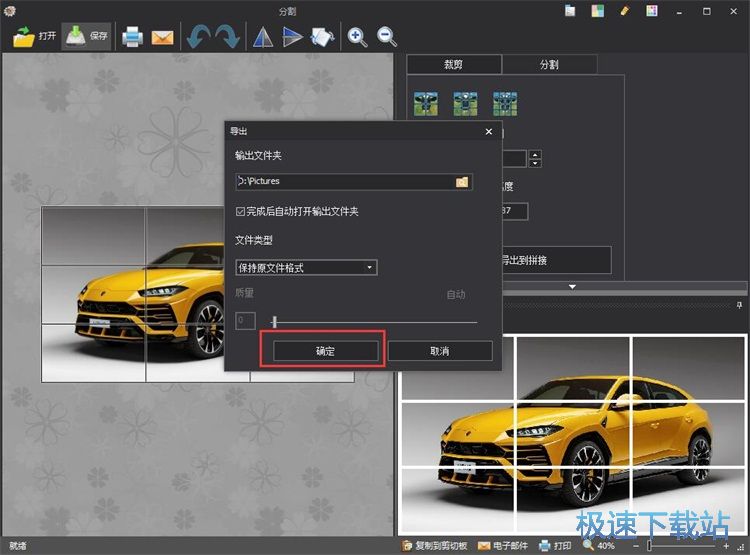
Task: Click the split preview image in lower right panel
Action: pyautogui.click(x=573, y=434)
